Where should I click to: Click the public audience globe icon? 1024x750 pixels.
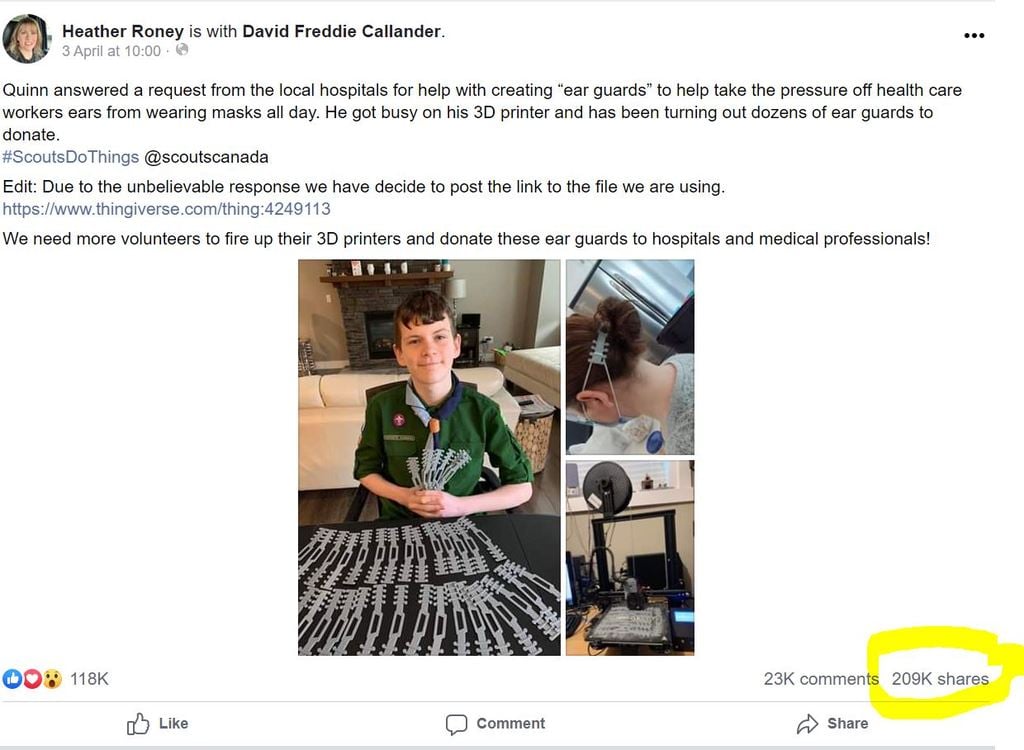(182, 50)
